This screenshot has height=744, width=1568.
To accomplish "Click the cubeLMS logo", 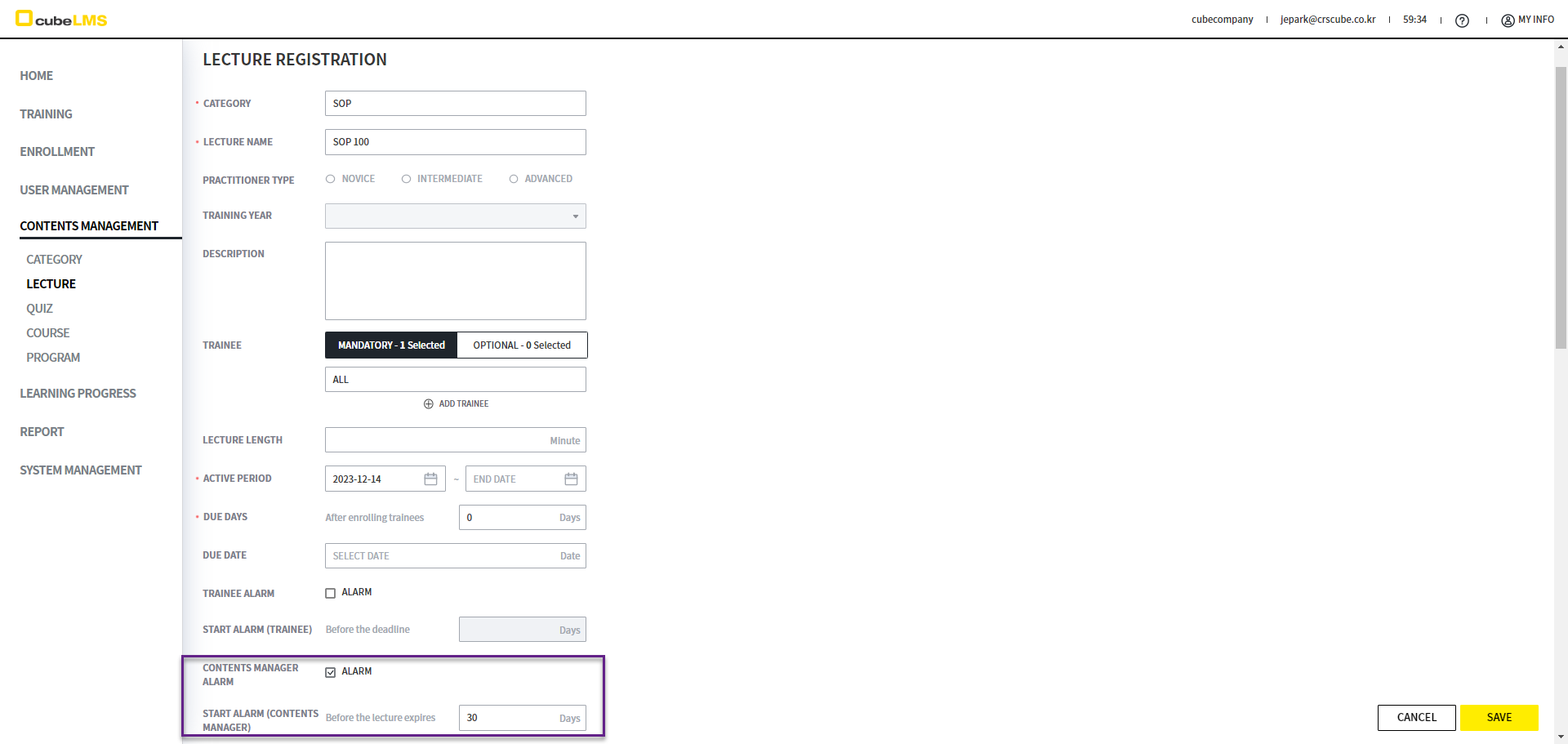I will [x=62, y=20].
